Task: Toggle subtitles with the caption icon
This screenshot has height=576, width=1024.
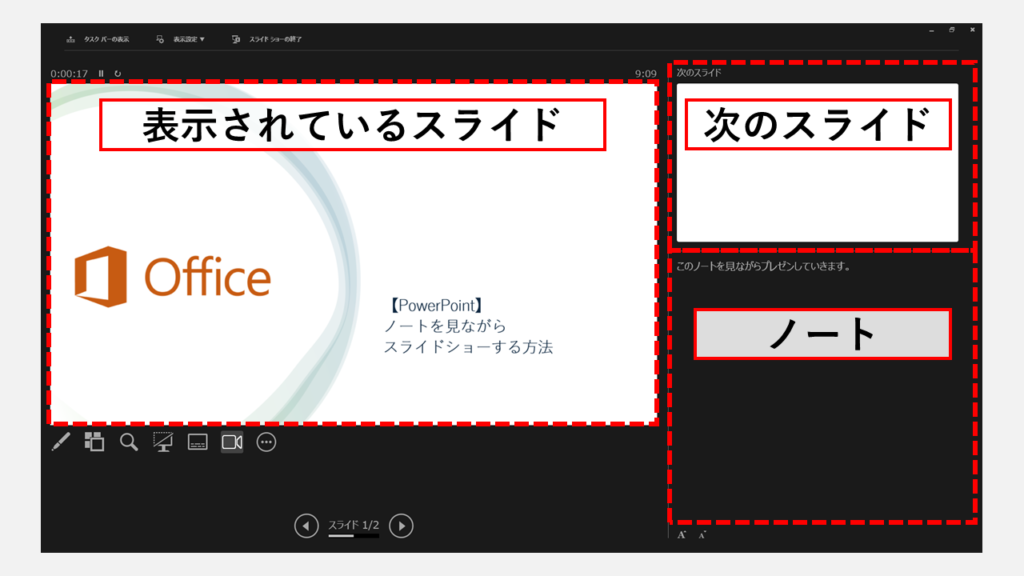Action: click(x=197, y=442)
